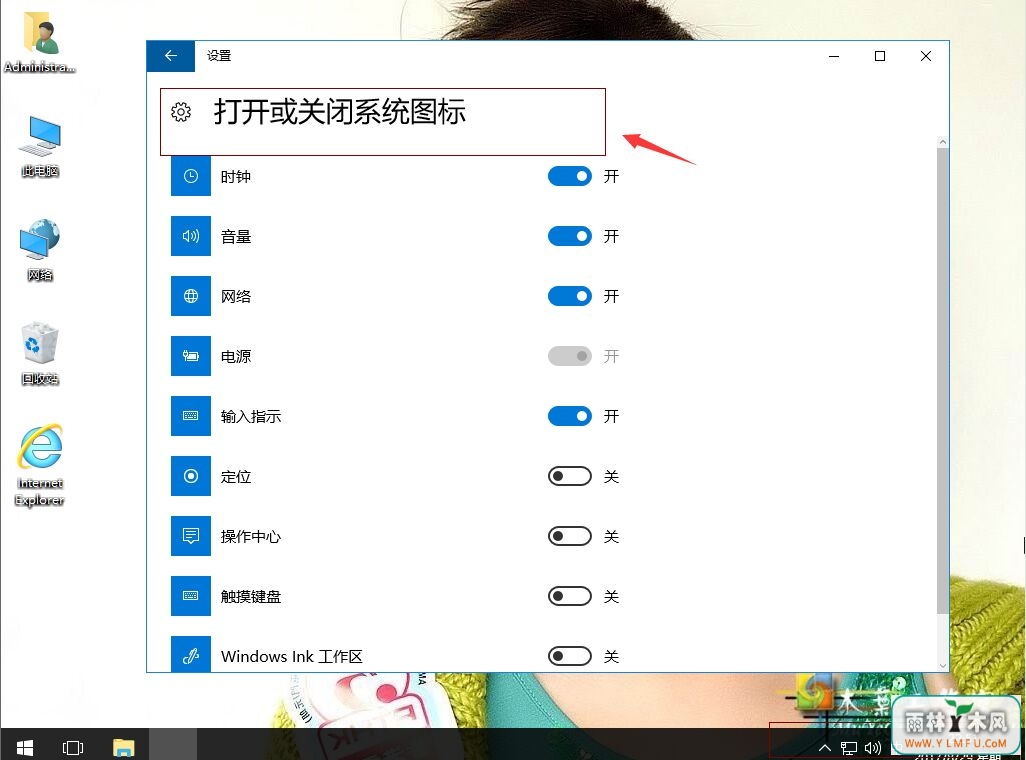Open the Administrator folder desktop icon

[40, 43]
